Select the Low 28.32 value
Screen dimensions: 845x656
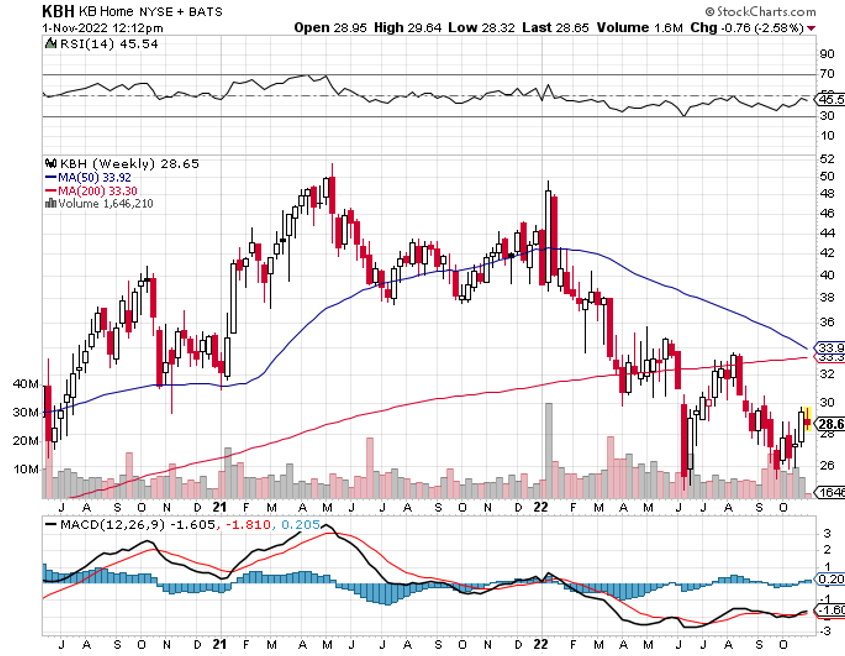[x=482, y=27]
